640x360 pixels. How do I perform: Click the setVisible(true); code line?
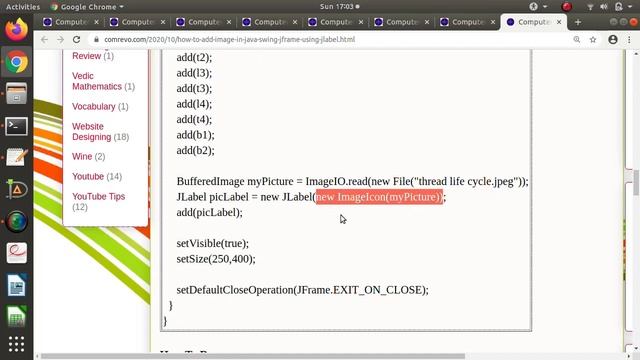point(212,243)
